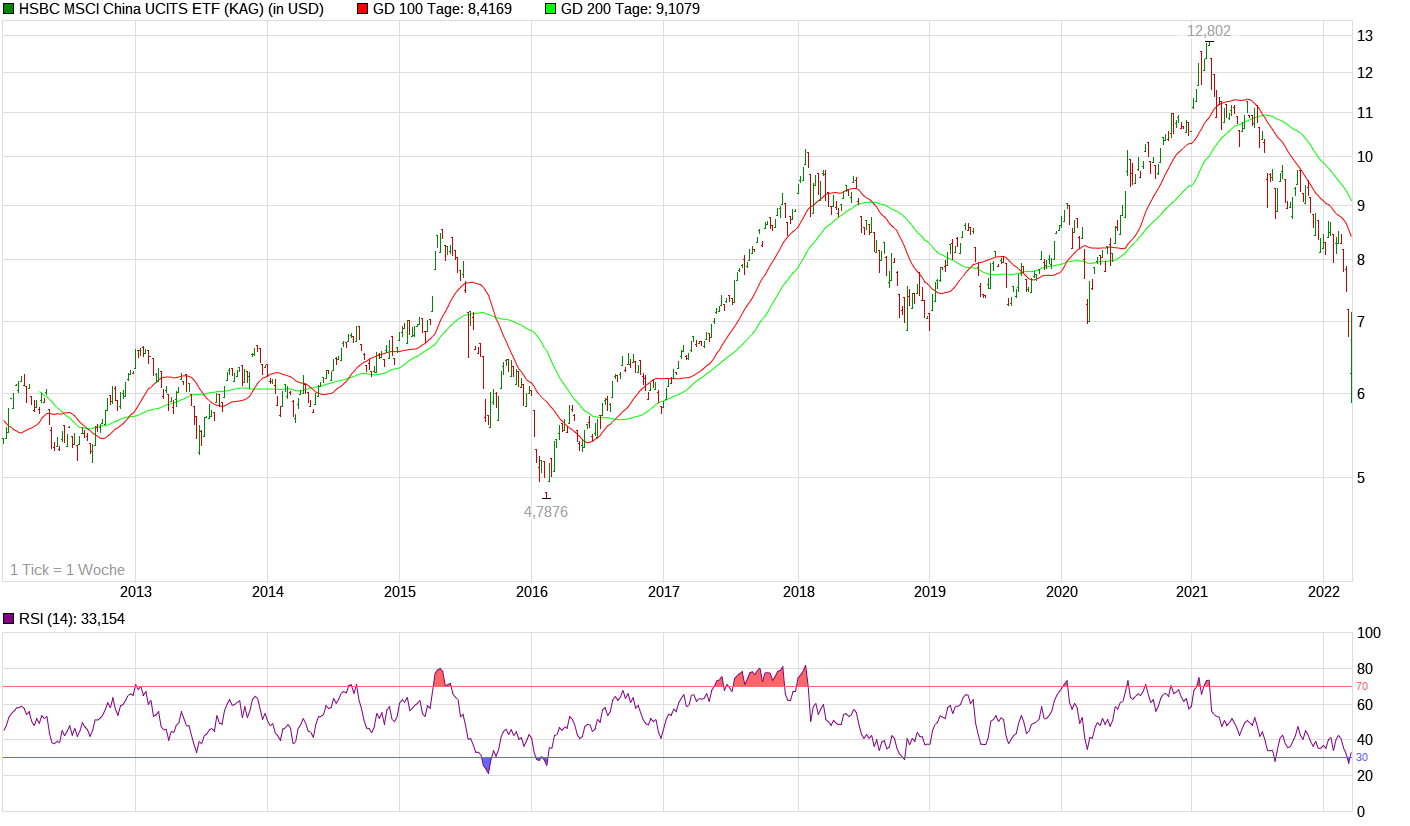This screenshot has height=826, width=1410.
Task: Click the '1 Tick = 1 Woche' note
Action: point(68,569)
